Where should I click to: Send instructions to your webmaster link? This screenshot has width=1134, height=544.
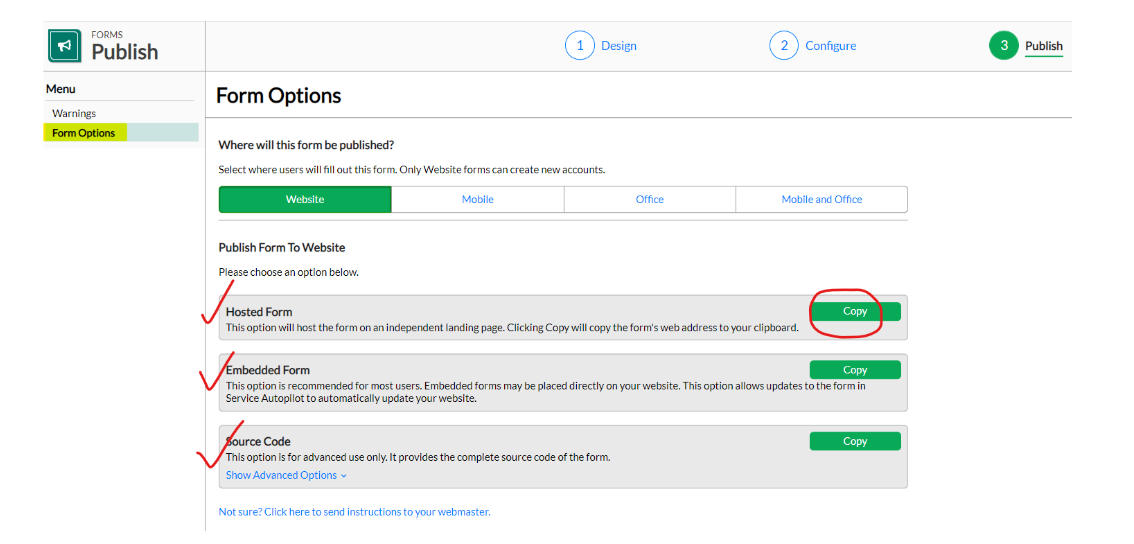point(354,512)
